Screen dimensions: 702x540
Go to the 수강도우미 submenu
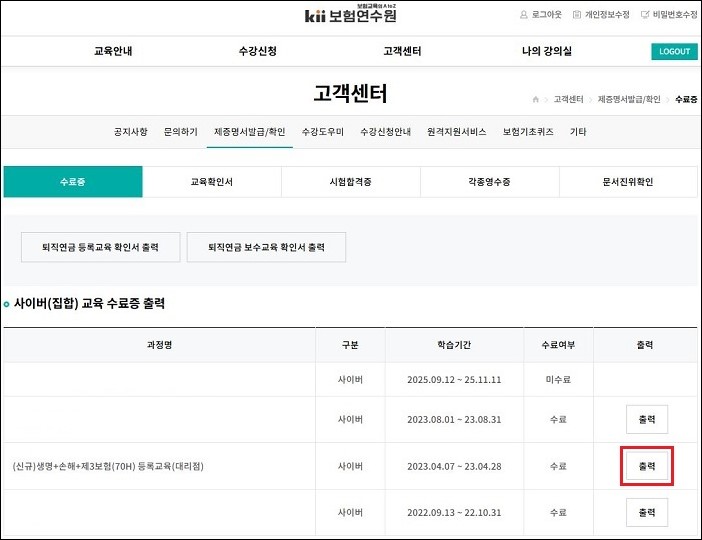point(323,132)
